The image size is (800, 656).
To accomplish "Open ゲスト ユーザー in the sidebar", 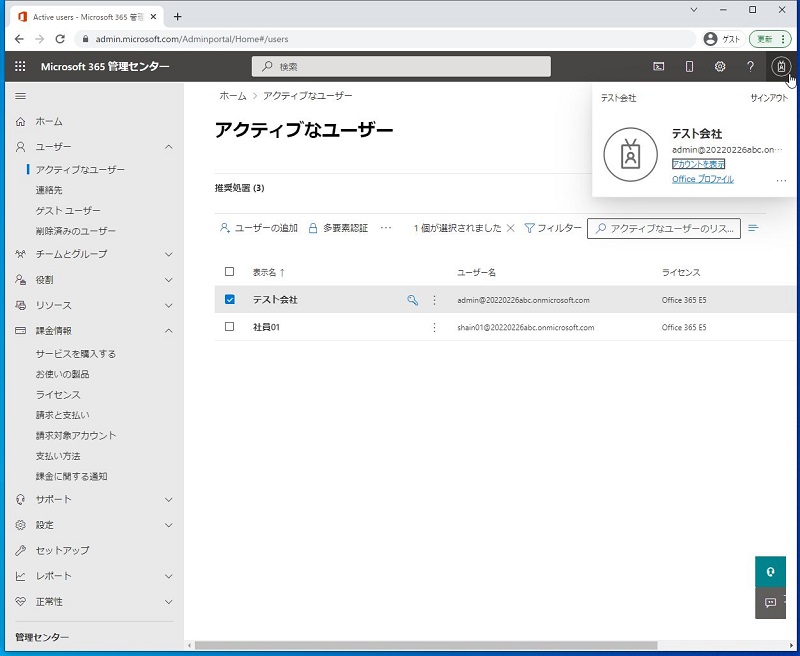I will [68, 210].
